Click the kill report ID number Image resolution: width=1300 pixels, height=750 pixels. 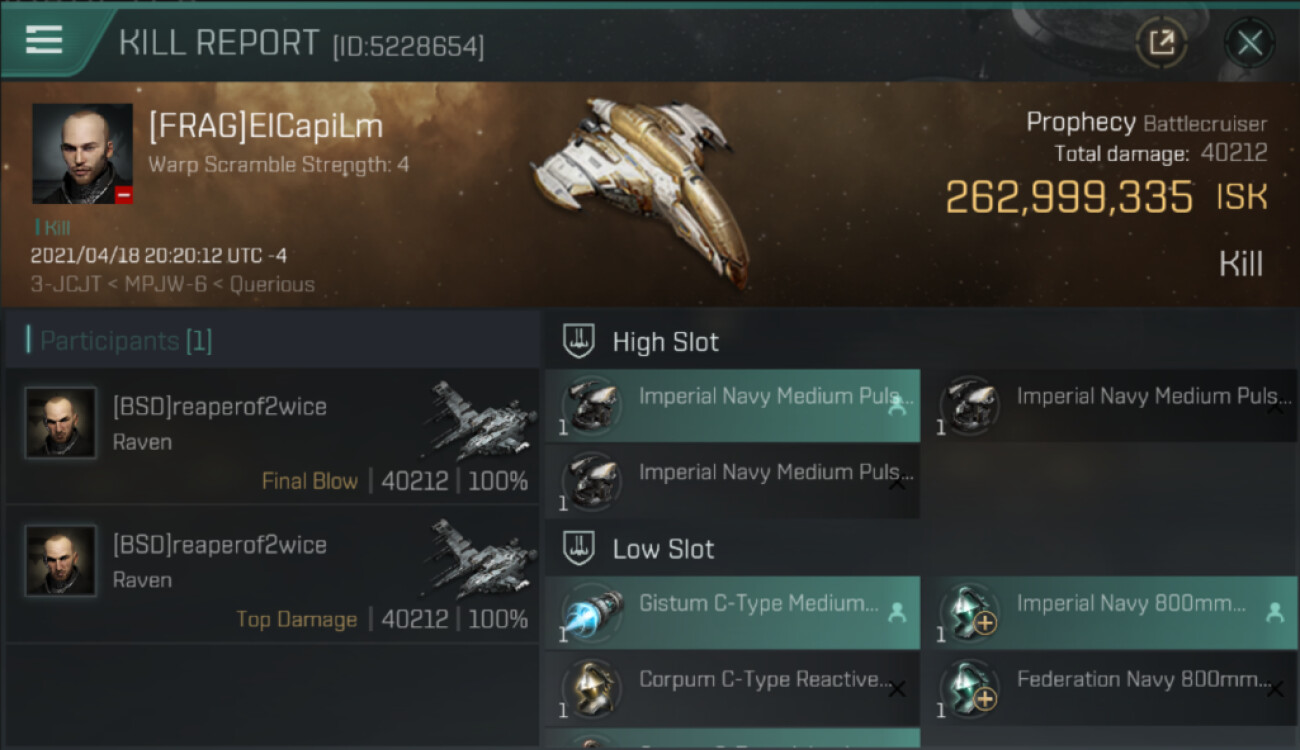point(408,46)
